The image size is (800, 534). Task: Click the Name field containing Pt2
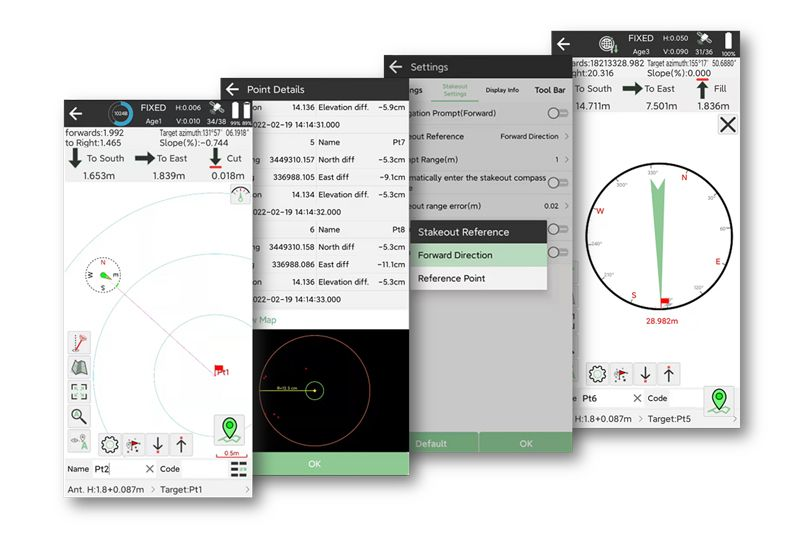pos(118,469)
